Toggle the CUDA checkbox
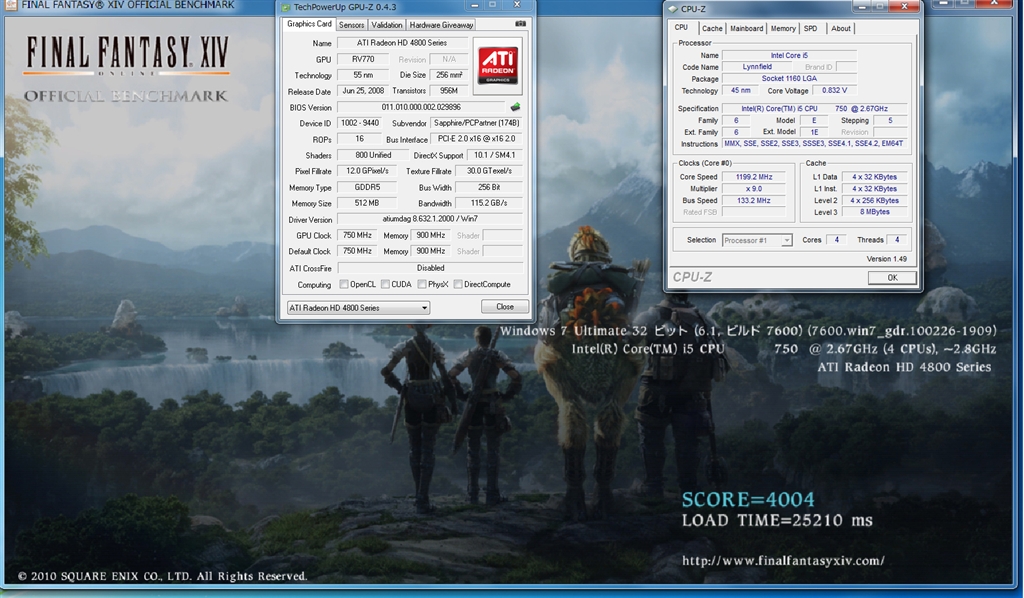 (x=385, y=284)
